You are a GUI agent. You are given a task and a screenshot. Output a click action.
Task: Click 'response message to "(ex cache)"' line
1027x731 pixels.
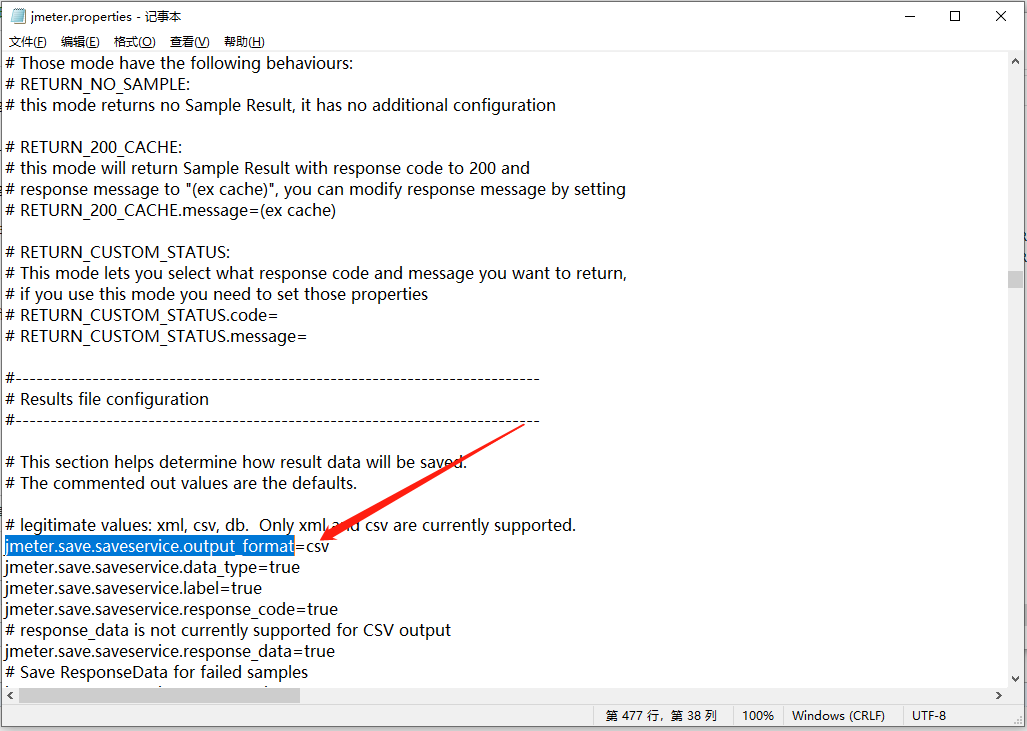coord(315,189)
